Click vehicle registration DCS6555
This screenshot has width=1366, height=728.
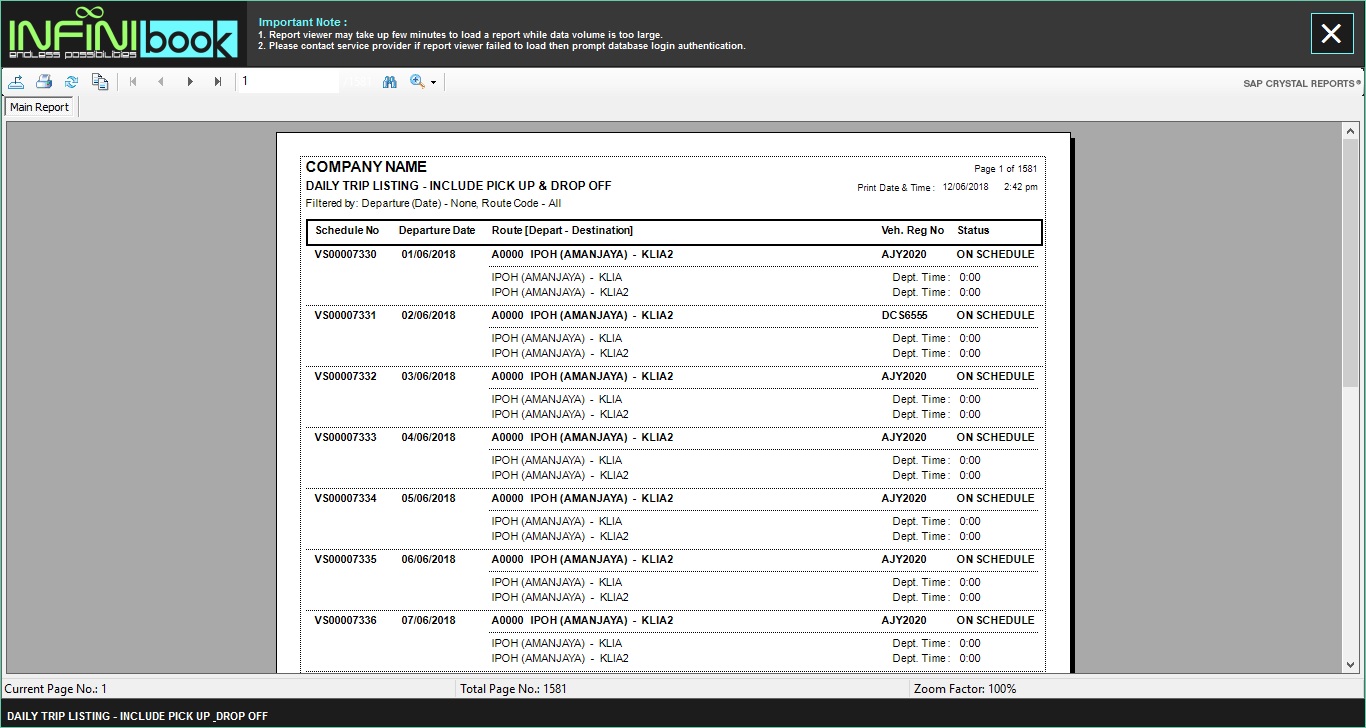pyautogui.click(x=904, y=316)
